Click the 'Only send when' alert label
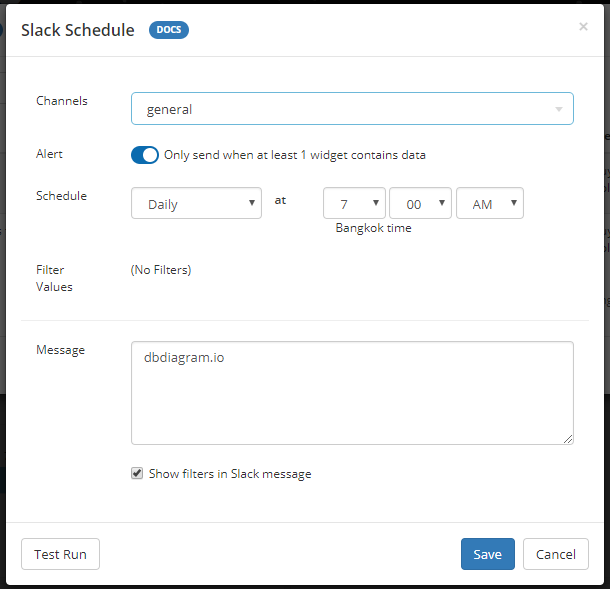This screenshot has width=610, height=589. point(294,155)
